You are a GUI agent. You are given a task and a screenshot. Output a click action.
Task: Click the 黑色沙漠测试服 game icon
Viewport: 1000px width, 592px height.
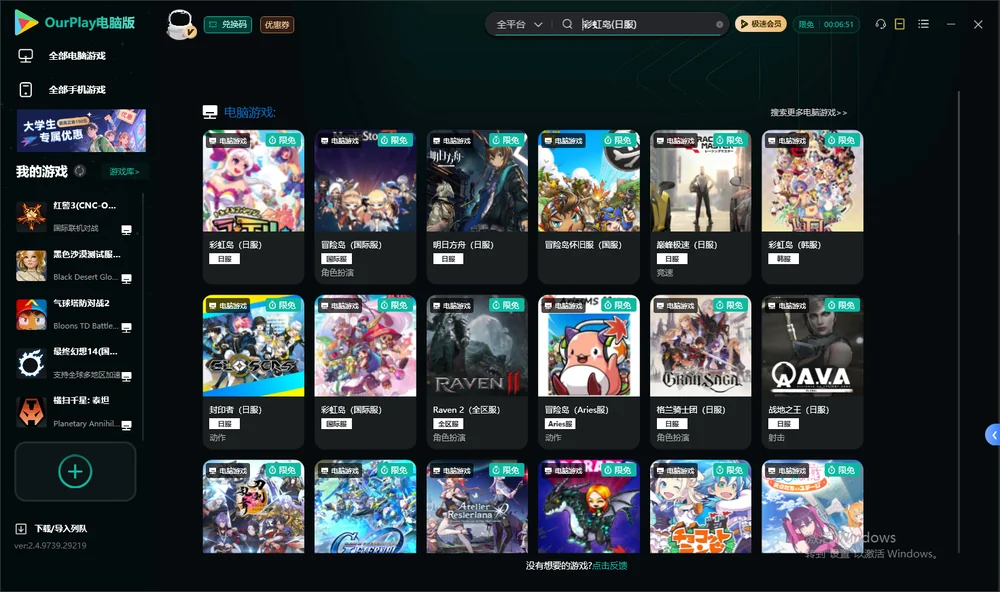point(31,265)
